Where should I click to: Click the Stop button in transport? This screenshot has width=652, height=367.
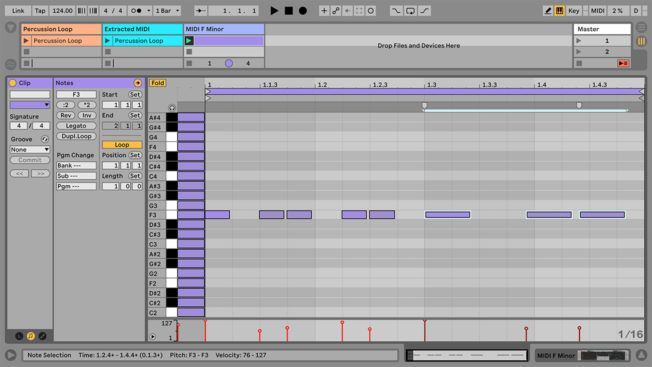pos(289,11)
